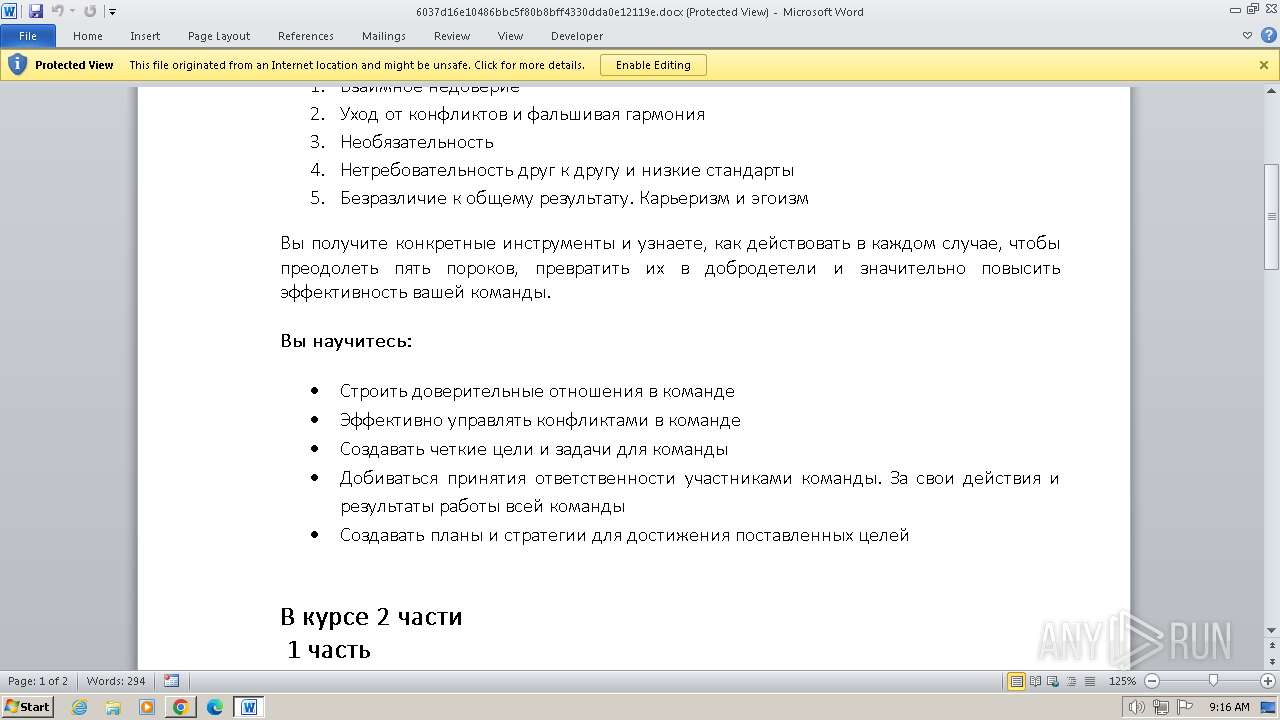Open the Undo history dropdown arrow

[x=72, y=12]
